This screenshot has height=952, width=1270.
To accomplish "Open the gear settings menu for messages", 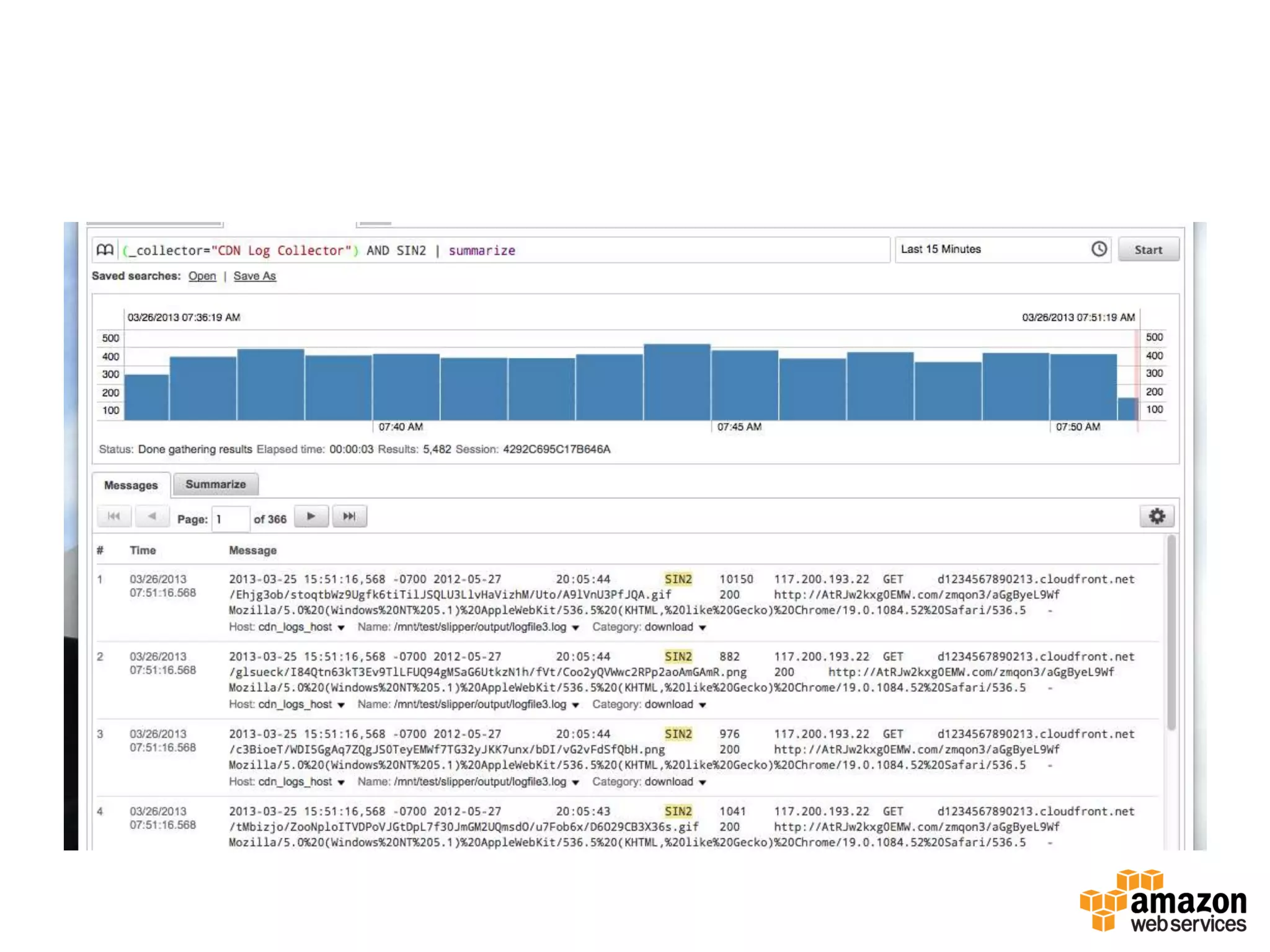I will click(1157, 516).
